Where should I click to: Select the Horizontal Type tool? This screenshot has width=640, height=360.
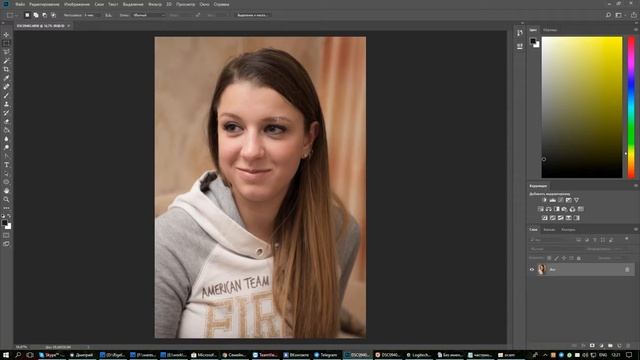pyautogui.click(x=6, y=164)
